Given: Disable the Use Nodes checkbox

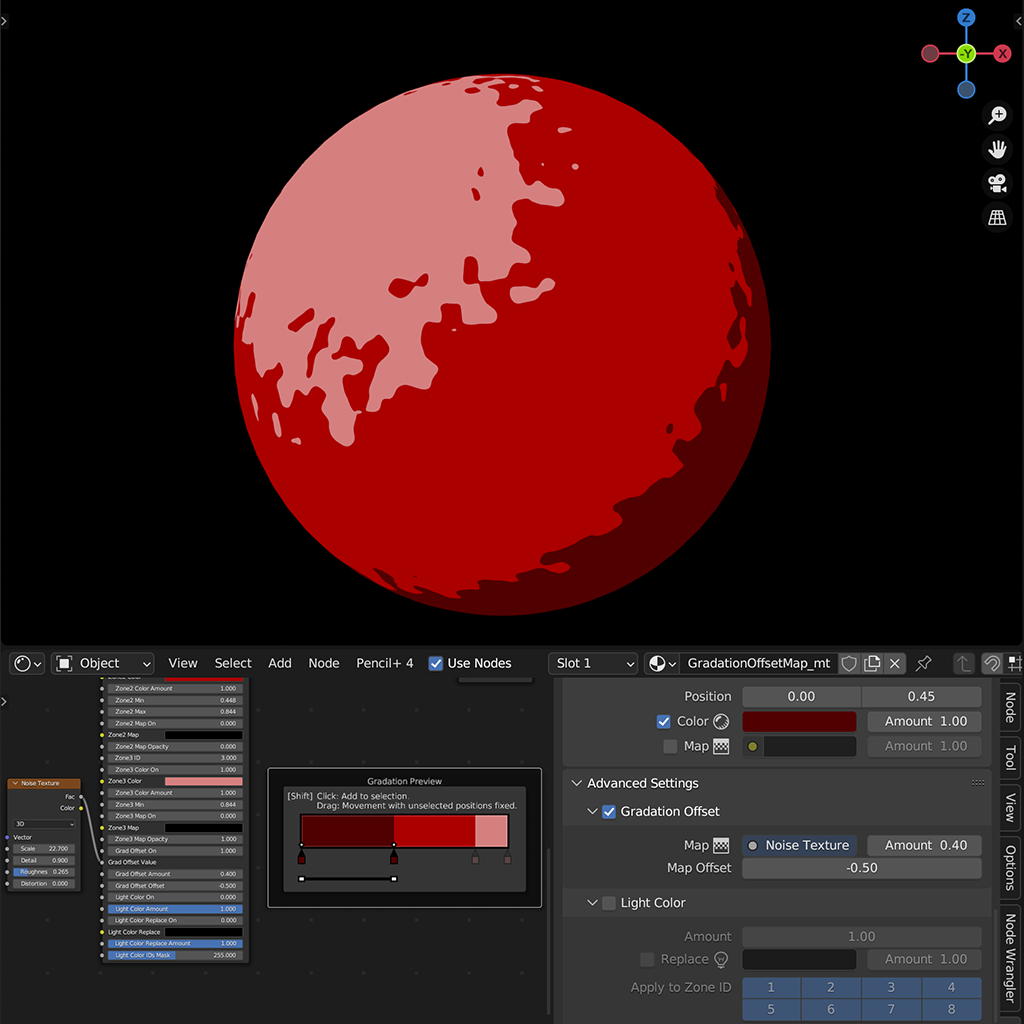Looking at the screenshot, I should point(436,663).
